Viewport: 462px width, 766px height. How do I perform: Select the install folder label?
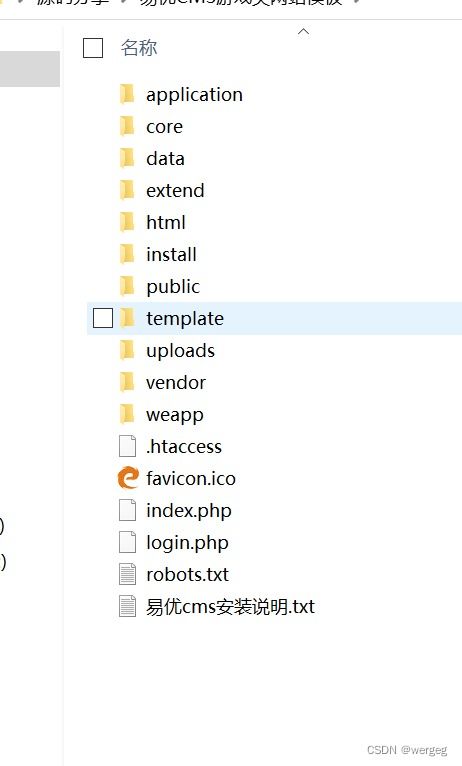click(171, 255)
